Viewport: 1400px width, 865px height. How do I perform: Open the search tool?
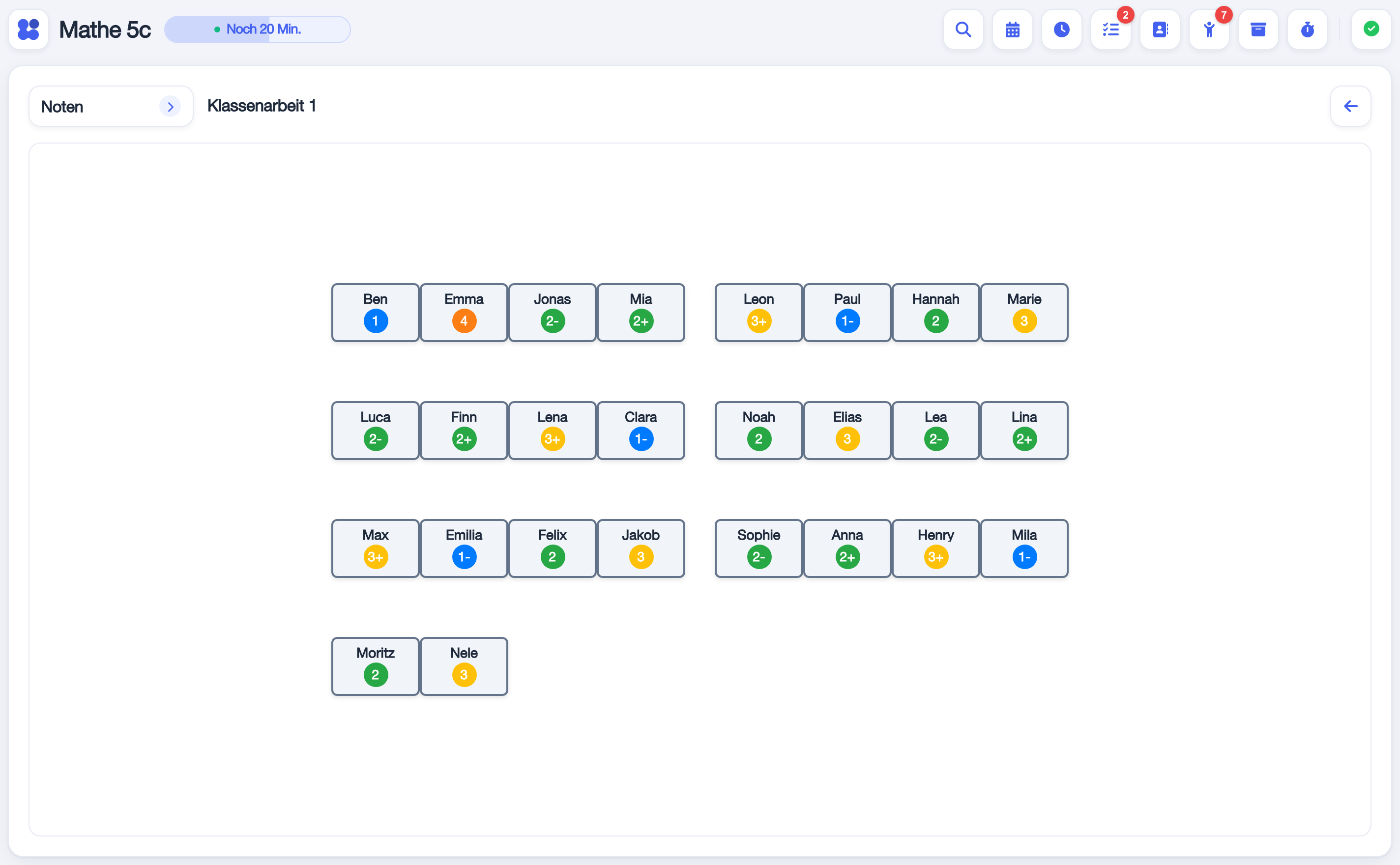pyautogui.click(x=963, y=29)
